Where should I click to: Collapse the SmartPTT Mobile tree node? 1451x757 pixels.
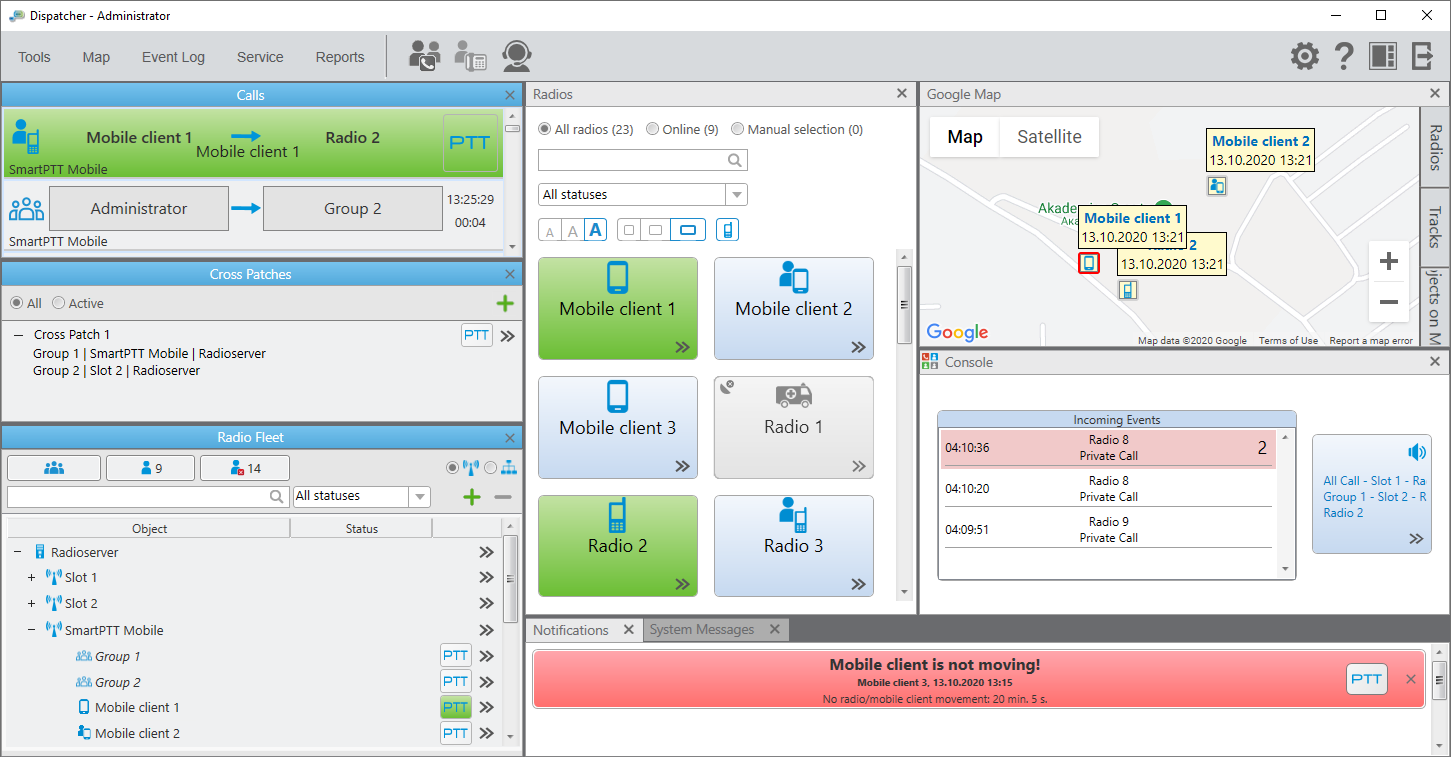tap(31, 630)
